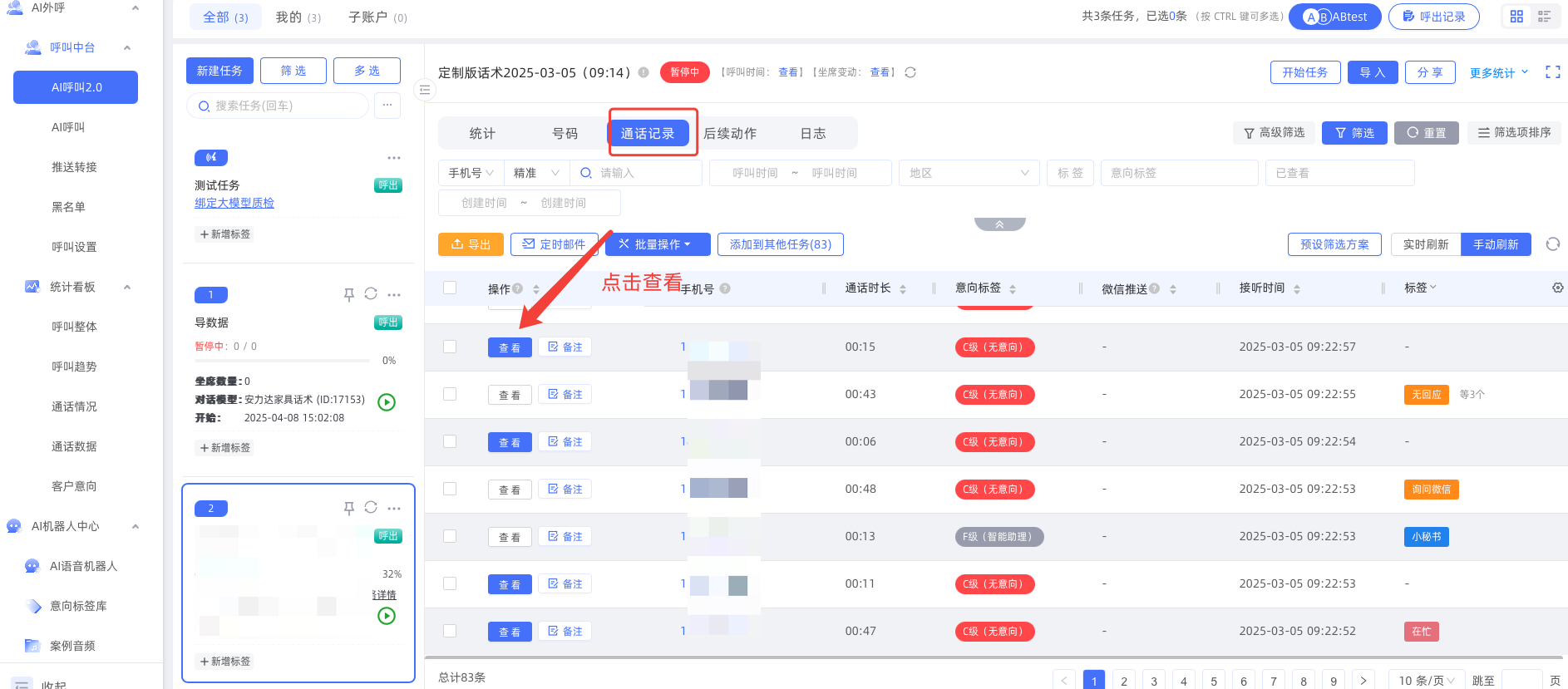The height and width of the screenshot is (689, 1568).
Task: Open the 10 条/页 page size selector
Action: [x=1426, y=681]
